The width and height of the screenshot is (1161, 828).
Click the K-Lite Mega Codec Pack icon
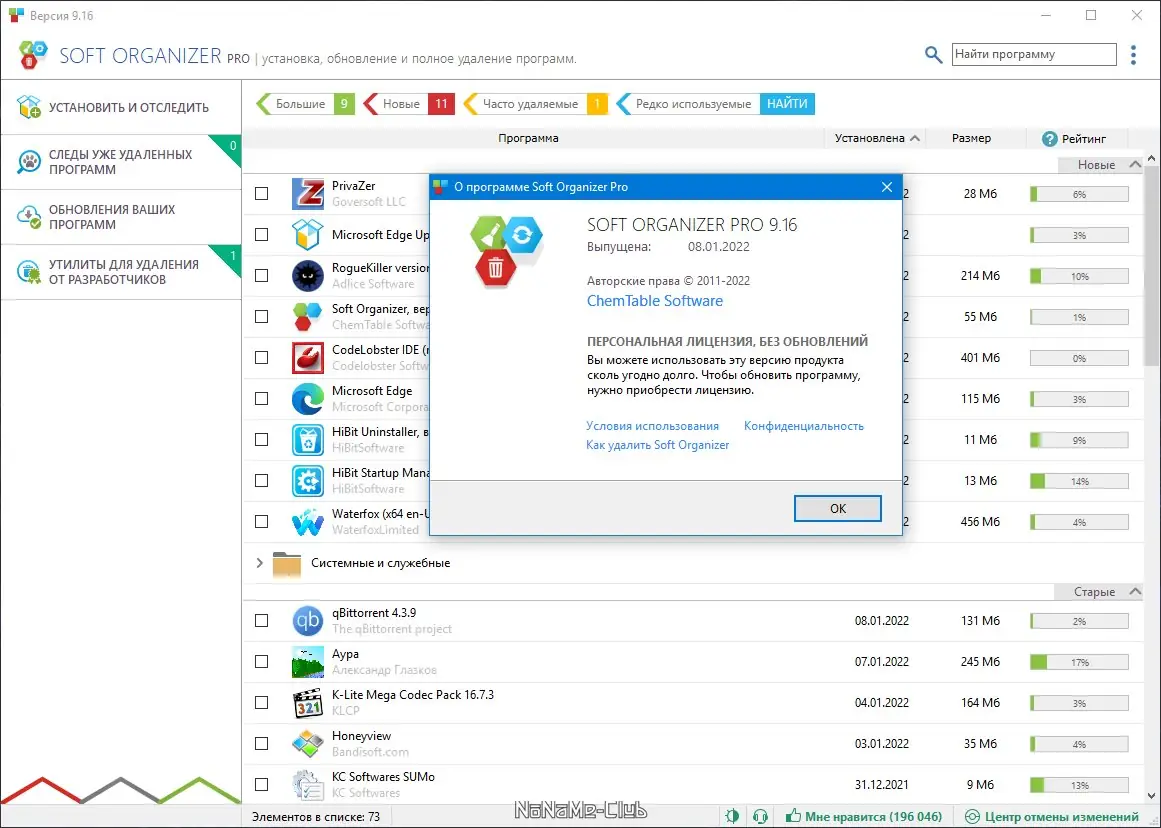[x=307, y=703]
